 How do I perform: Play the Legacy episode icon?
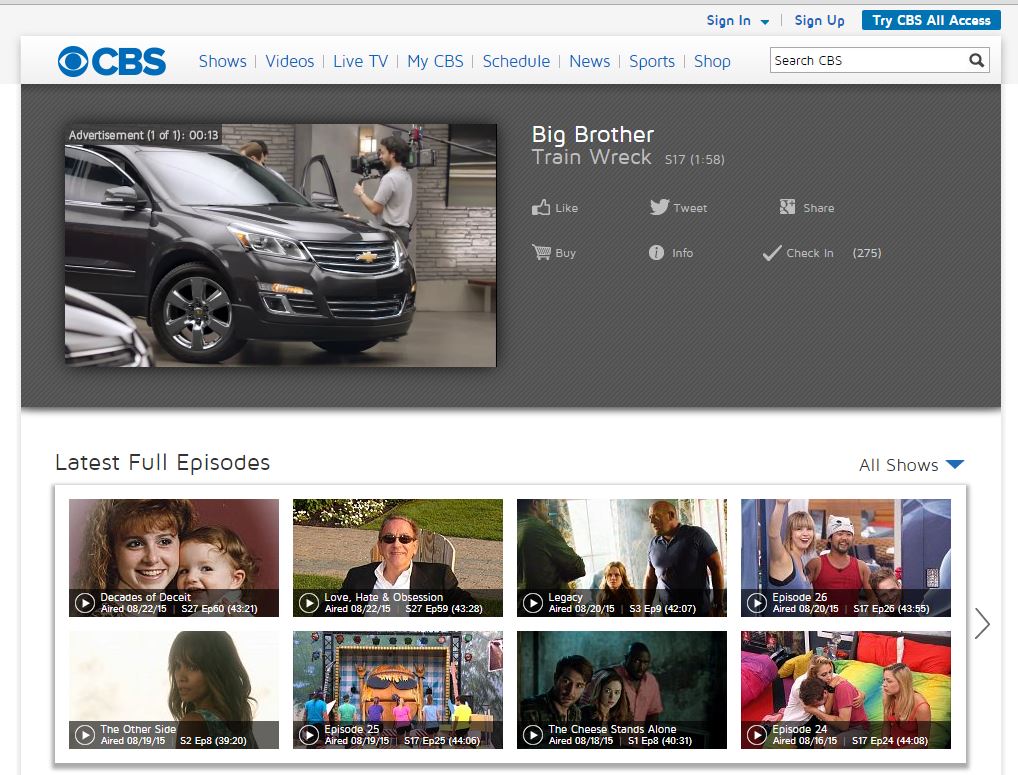[533, 603]
